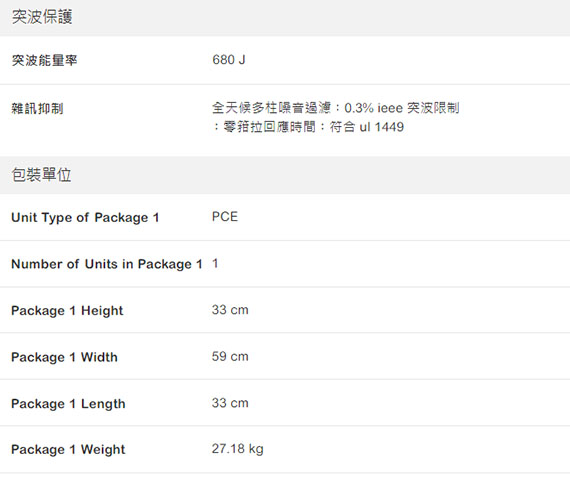Click the PCE value
The width and height of the screenshot is (570, 478).
click(x=225, y=217)
